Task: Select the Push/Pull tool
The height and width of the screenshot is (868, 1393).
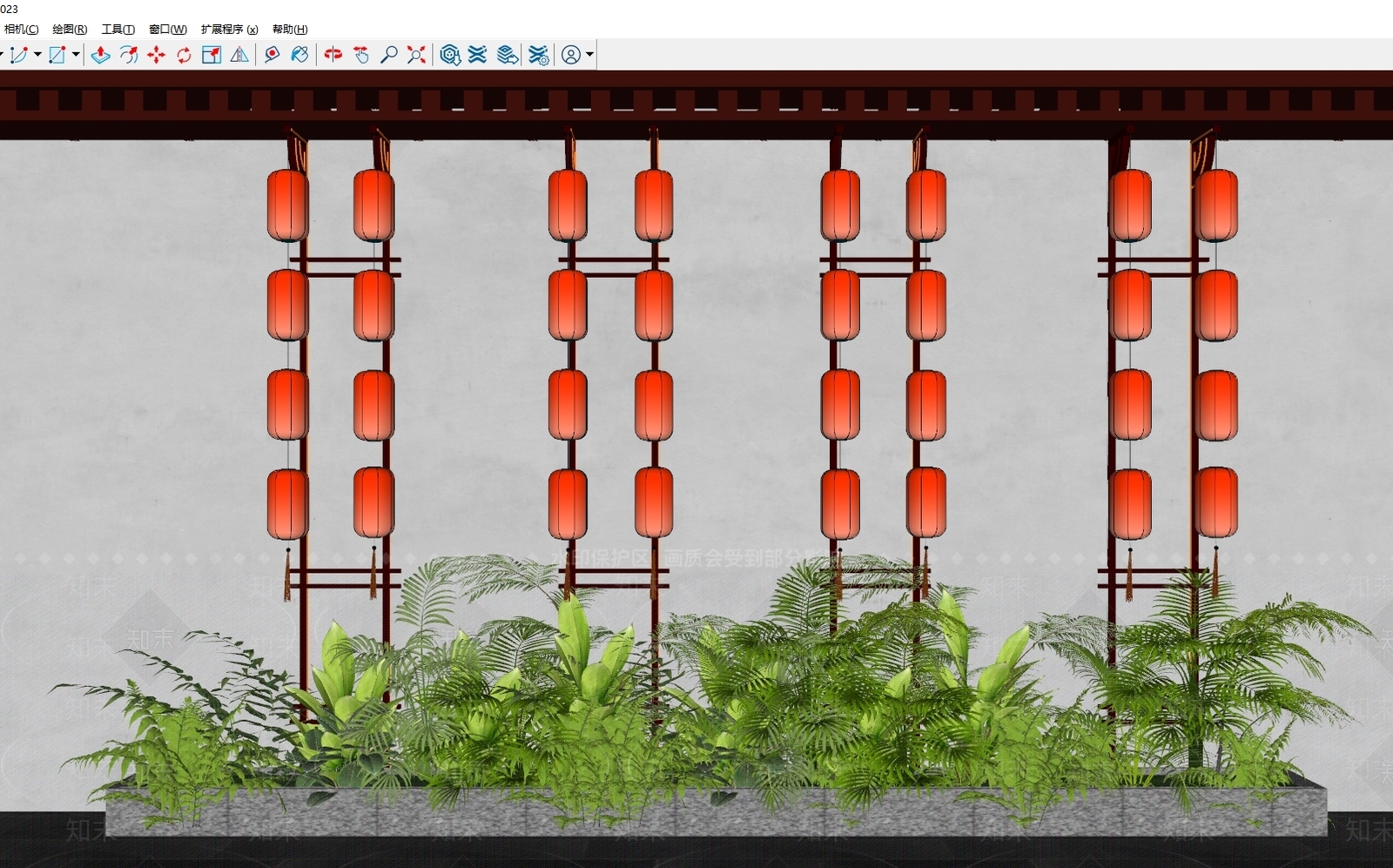Action: click(x=101, y=55)
